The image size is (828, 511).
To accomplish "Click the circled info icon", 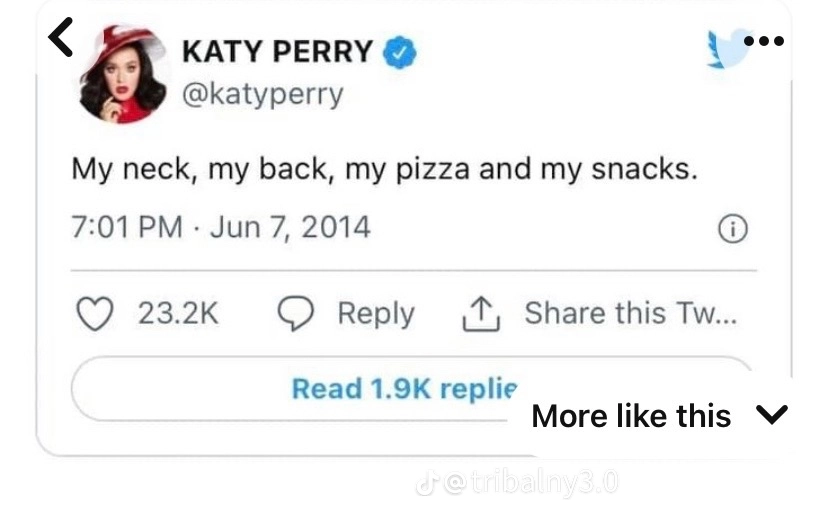I will tap(733, 229).
